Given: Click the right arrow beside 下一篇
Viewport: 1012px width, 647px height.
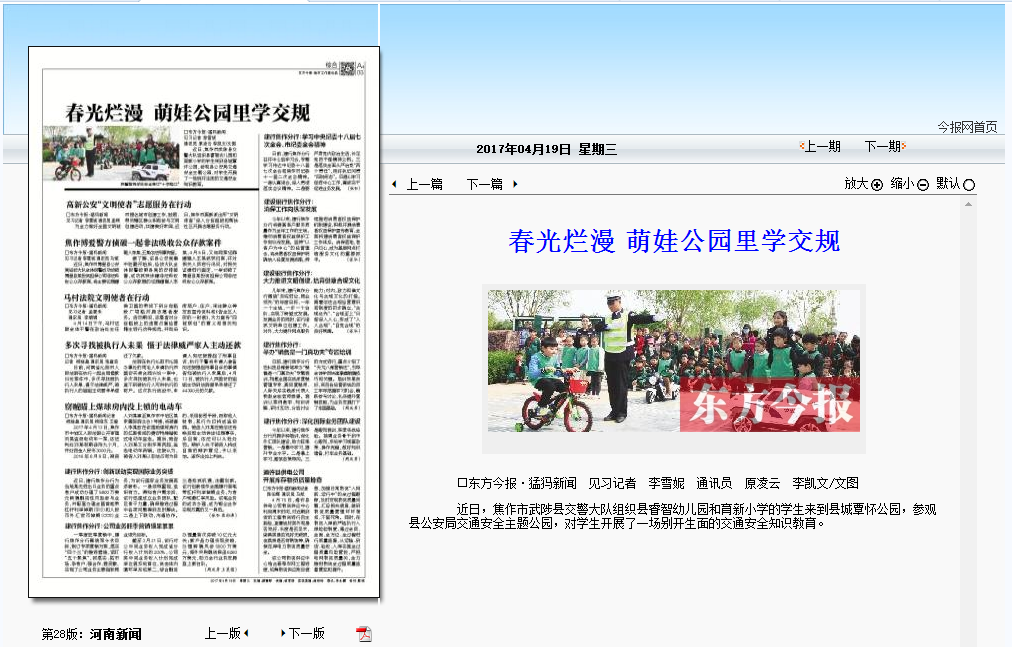Looking at the screenshot, I should [515, 184].
